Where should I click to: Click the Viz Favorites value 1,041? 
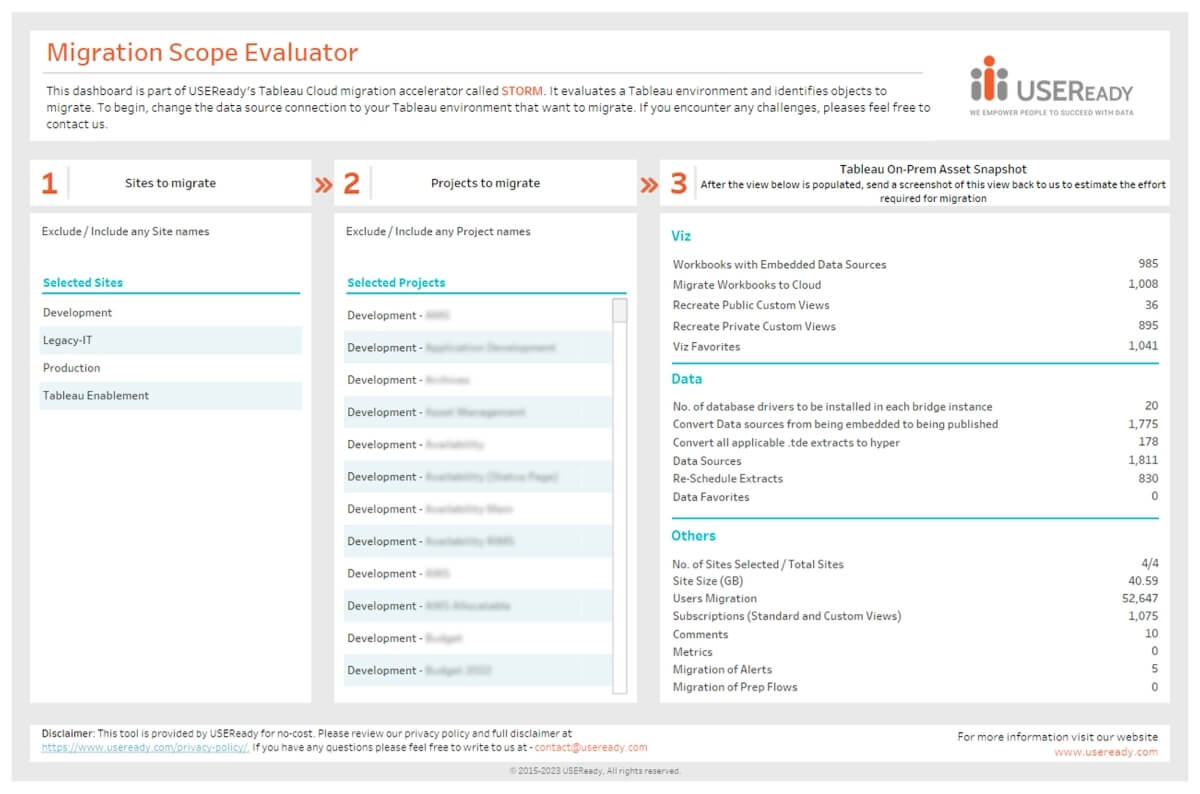click(1142, 346)
